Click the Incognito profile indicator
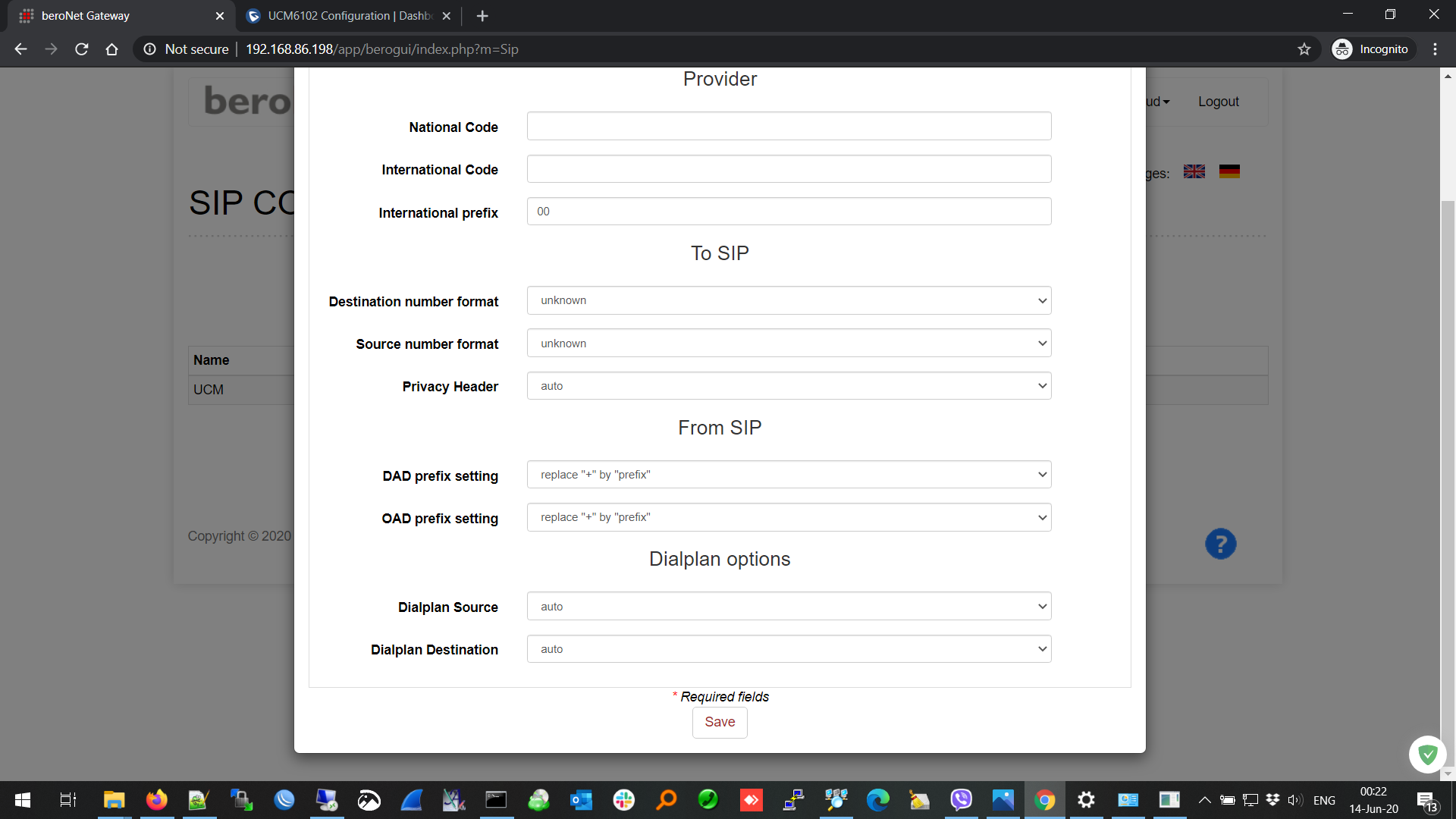Image resolution: width=1456 pixels, height=819 pixels. [1373, 49]
